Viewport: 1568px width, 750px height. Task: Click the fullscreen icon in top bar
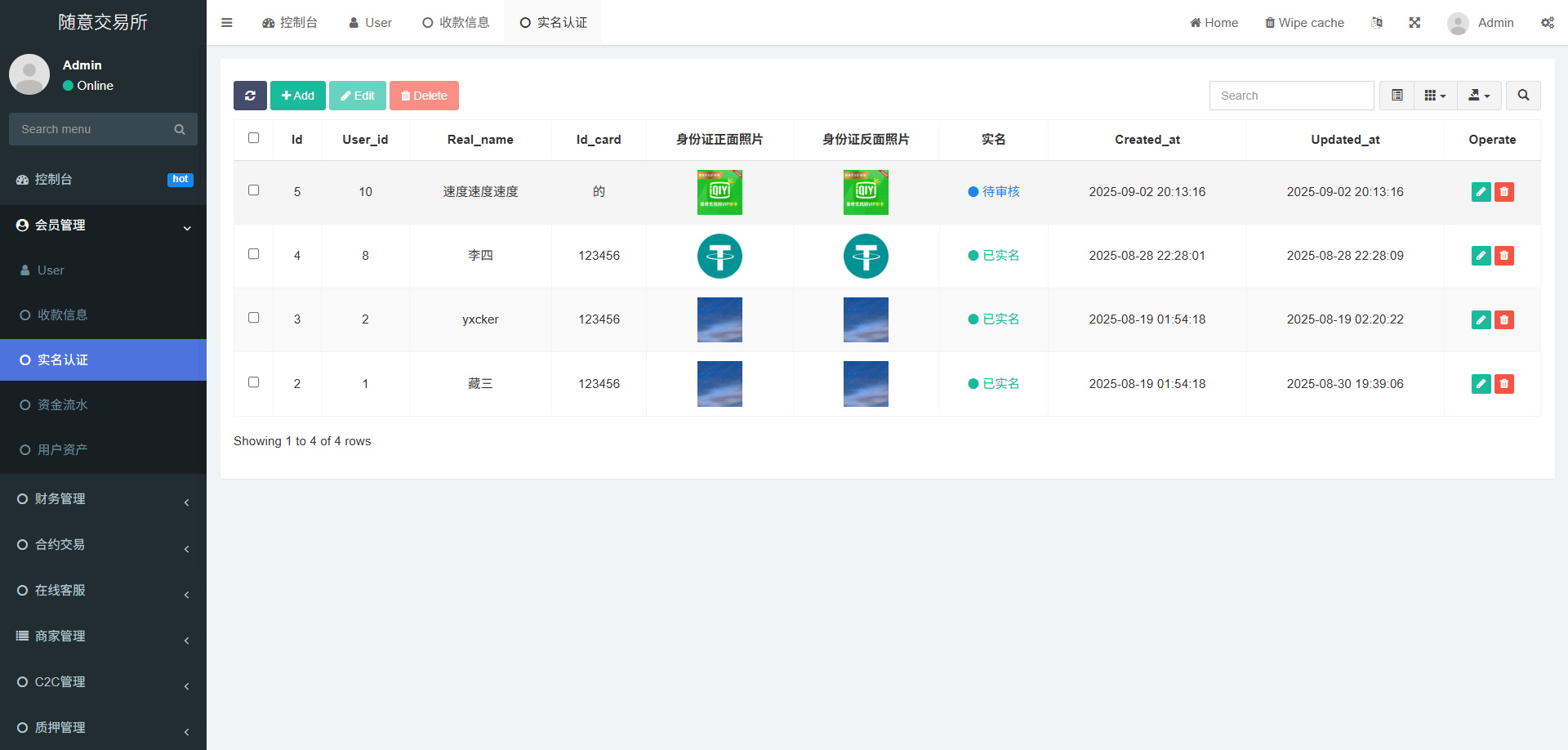click(1414, 23)
